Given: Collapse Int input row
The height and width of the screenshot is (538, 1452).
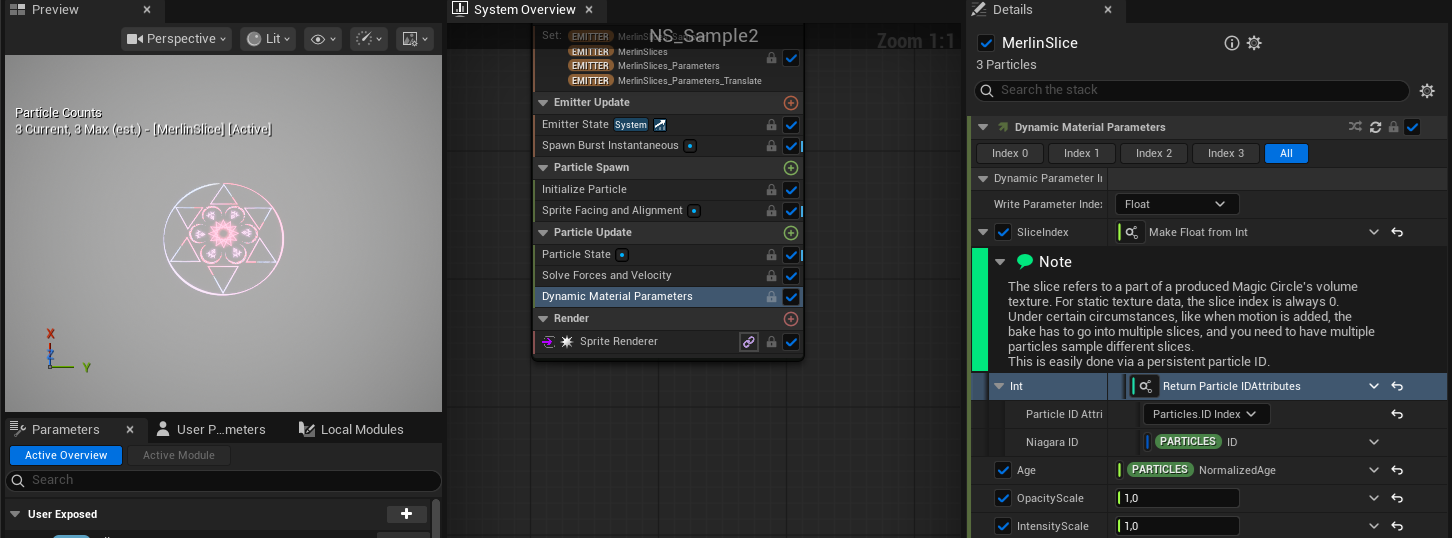Looking at the screenshot, I should pyautogui.click(x=999, y=386).
